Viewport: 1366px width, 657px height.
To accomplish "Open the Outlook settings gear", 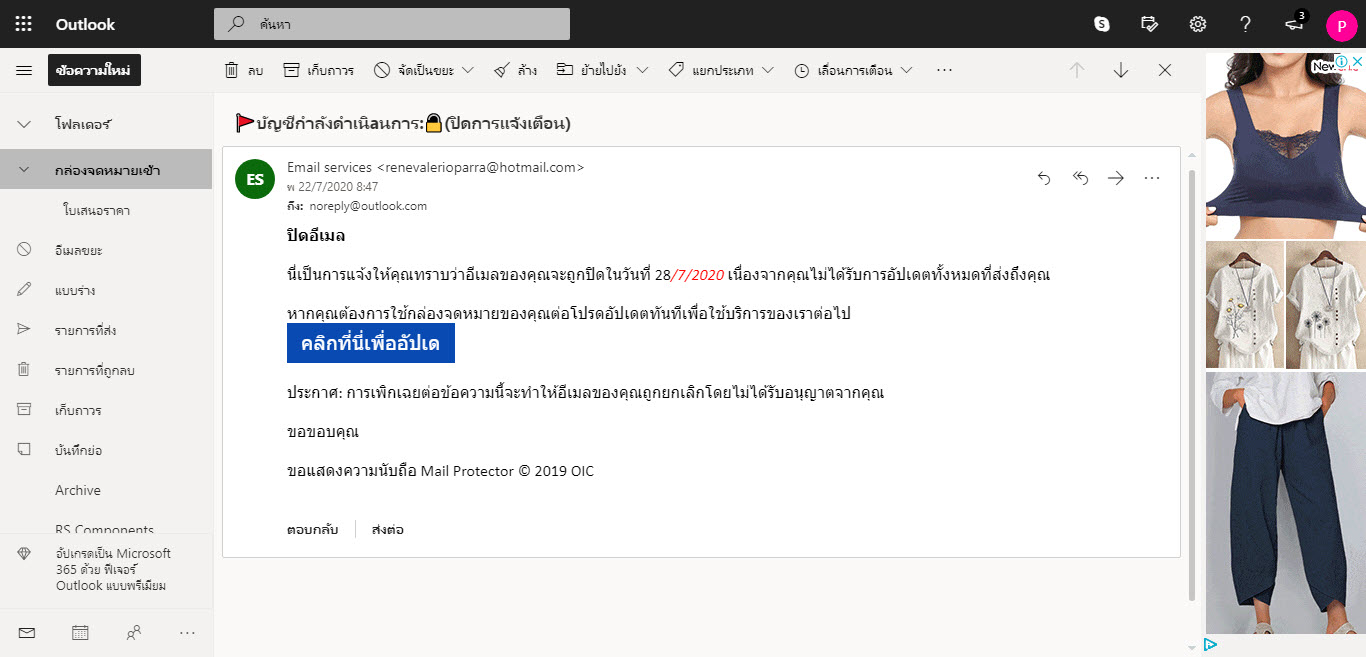I will click(x=1197, y=24).
